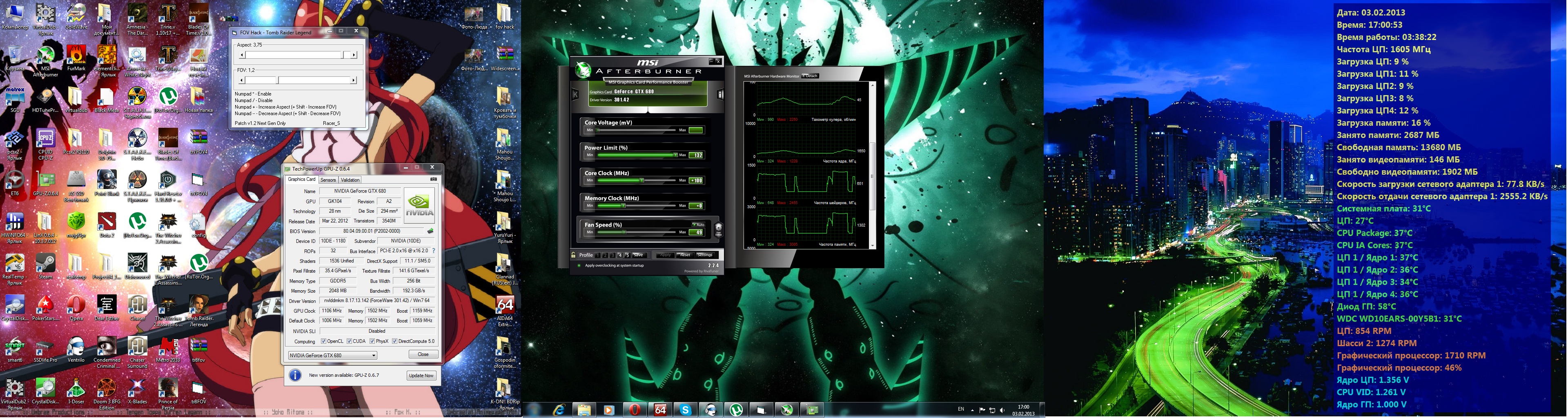Image resolution: width=1568 pixels, height=418 pixels.
Task: Click the Update Now button
Action: coord(421,376)
